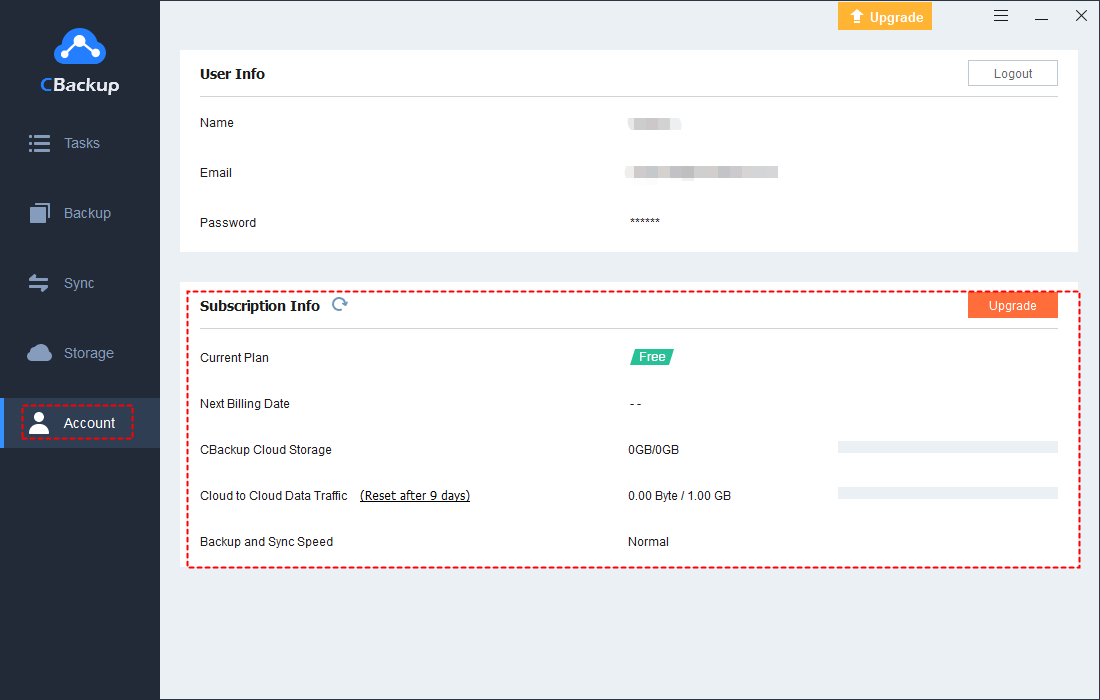
Task: Select the Account person icon
Action: [39, 423]
